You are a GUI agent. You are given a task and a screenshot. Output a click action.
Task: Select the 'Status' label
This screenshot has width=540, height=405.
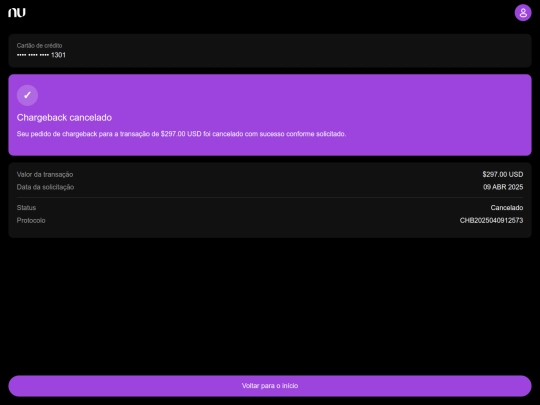click(26, 208)
